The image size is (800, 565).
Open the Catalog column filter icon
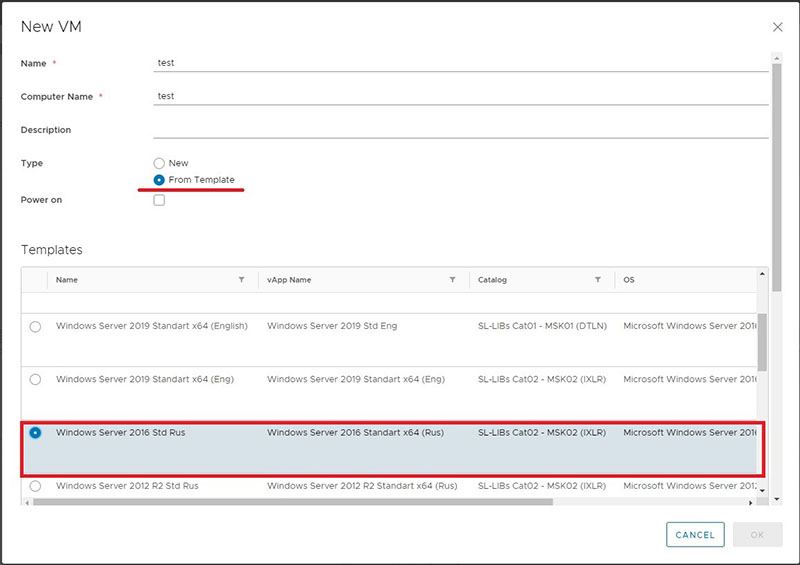pyautogui.click(x=598, y=280)
